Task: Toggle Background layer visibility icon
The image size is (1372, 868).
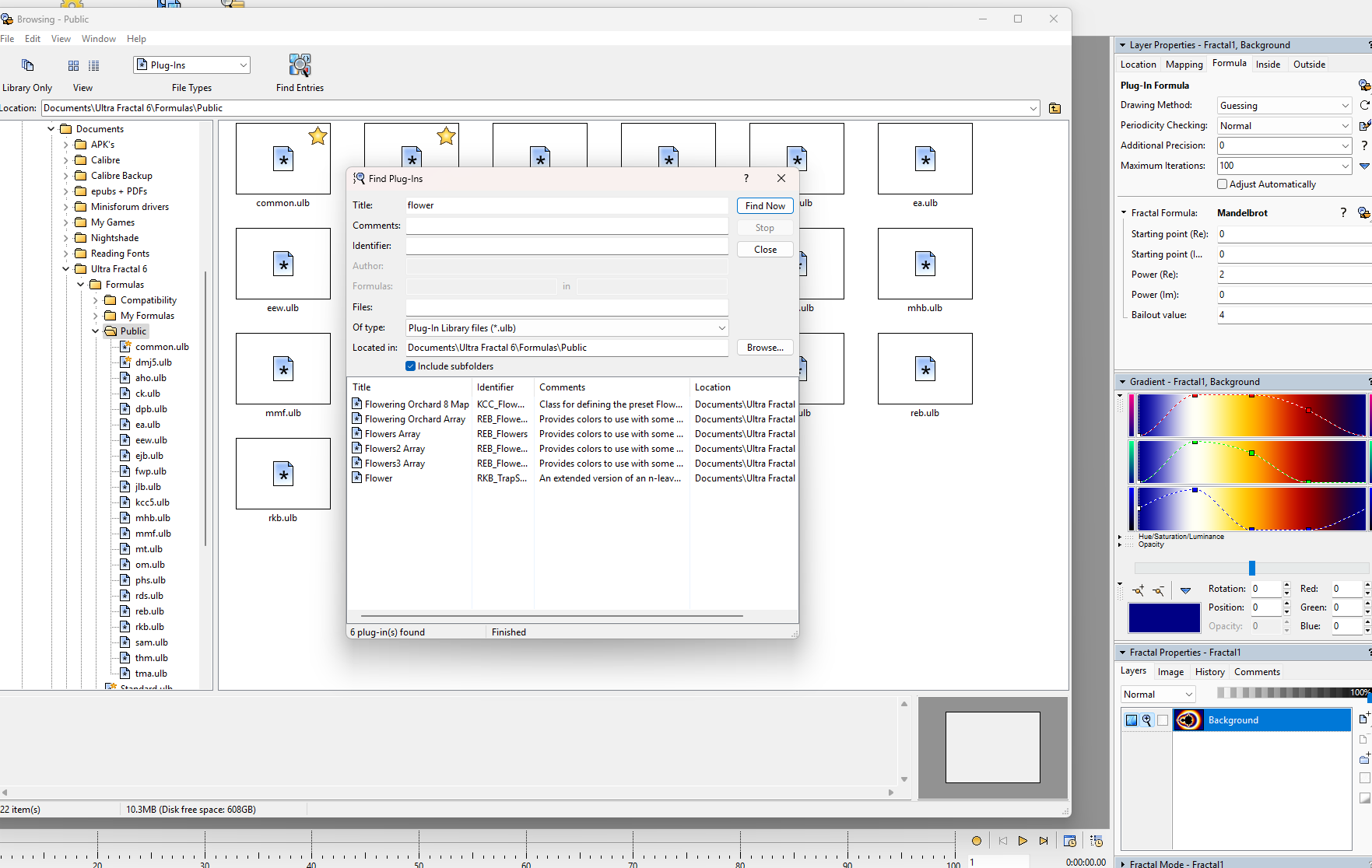Action: pyautogui.click(x=1132, y=720)
